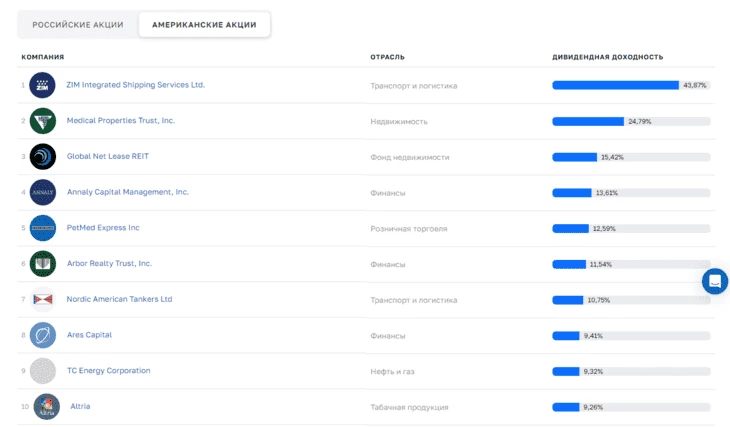730x427 pixels.
Task: Open Nordic American Tankers Ltd link
Action: pyautogui.click(x=119, y=299)
